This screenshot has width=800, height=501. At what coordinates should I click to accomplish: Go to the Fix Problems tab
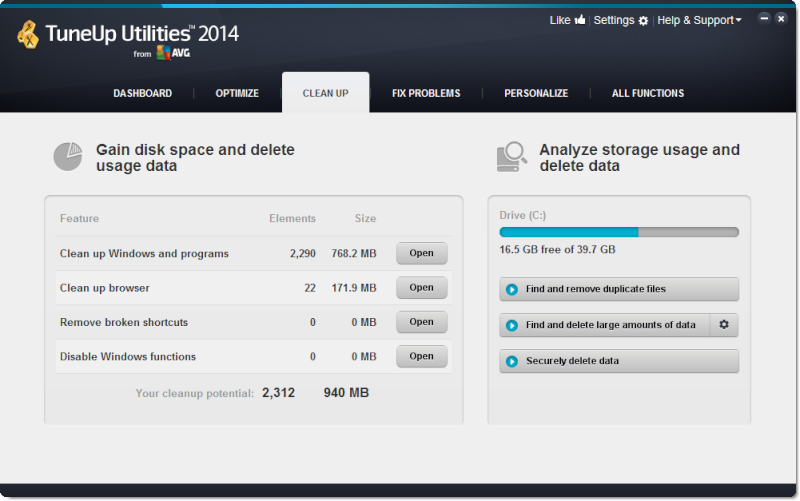click(426, 94)
